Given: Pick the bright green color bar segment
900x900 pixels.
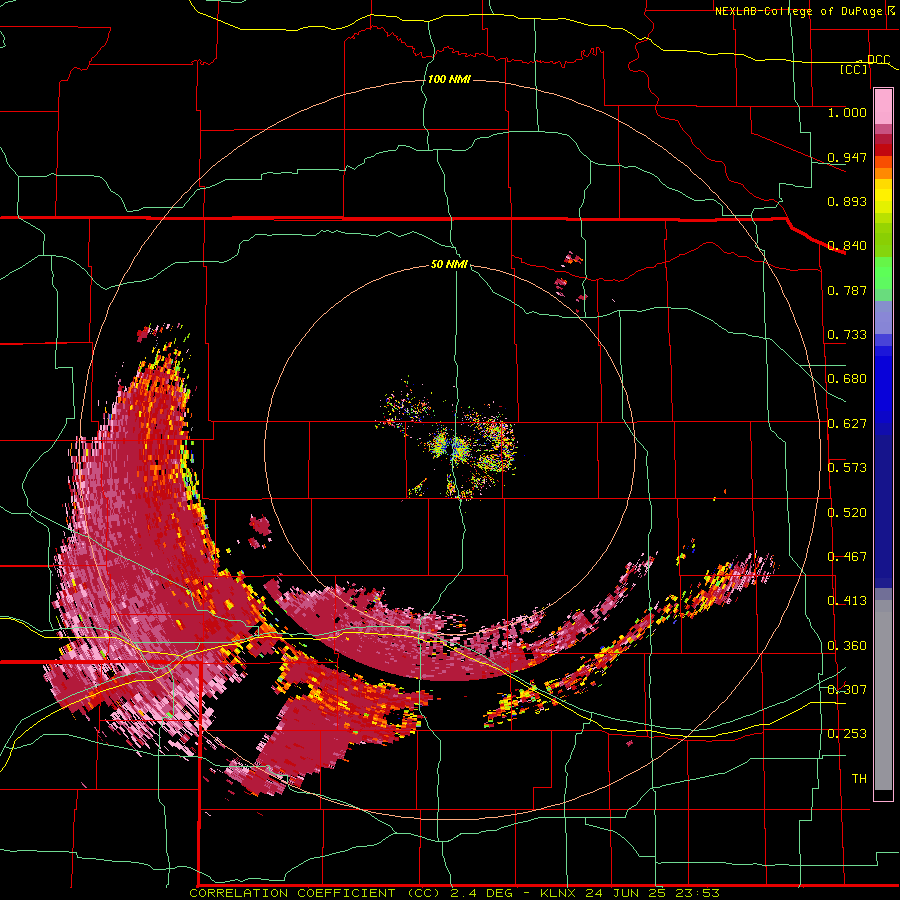Looking at the screenshot, I should point(883,273).
